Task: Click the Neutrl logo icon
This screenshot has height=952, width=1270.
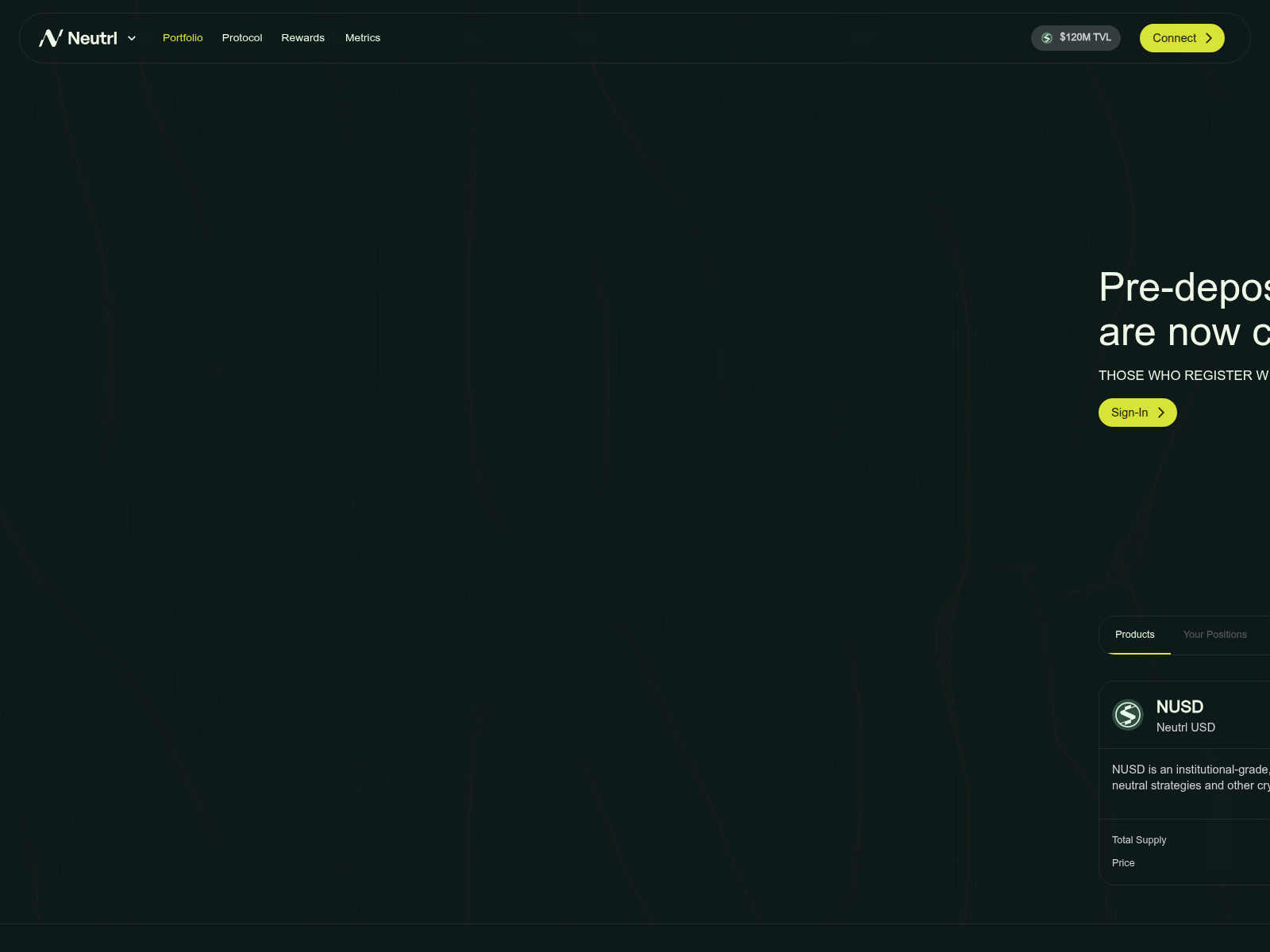Action: point(49,37)
